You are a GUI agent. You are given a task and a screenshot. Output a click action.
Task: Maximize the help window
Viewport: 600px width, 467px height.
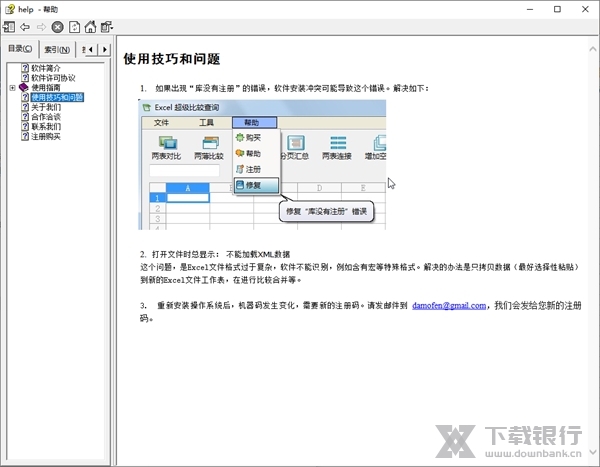pyautogui.click(x=558, y=9)
